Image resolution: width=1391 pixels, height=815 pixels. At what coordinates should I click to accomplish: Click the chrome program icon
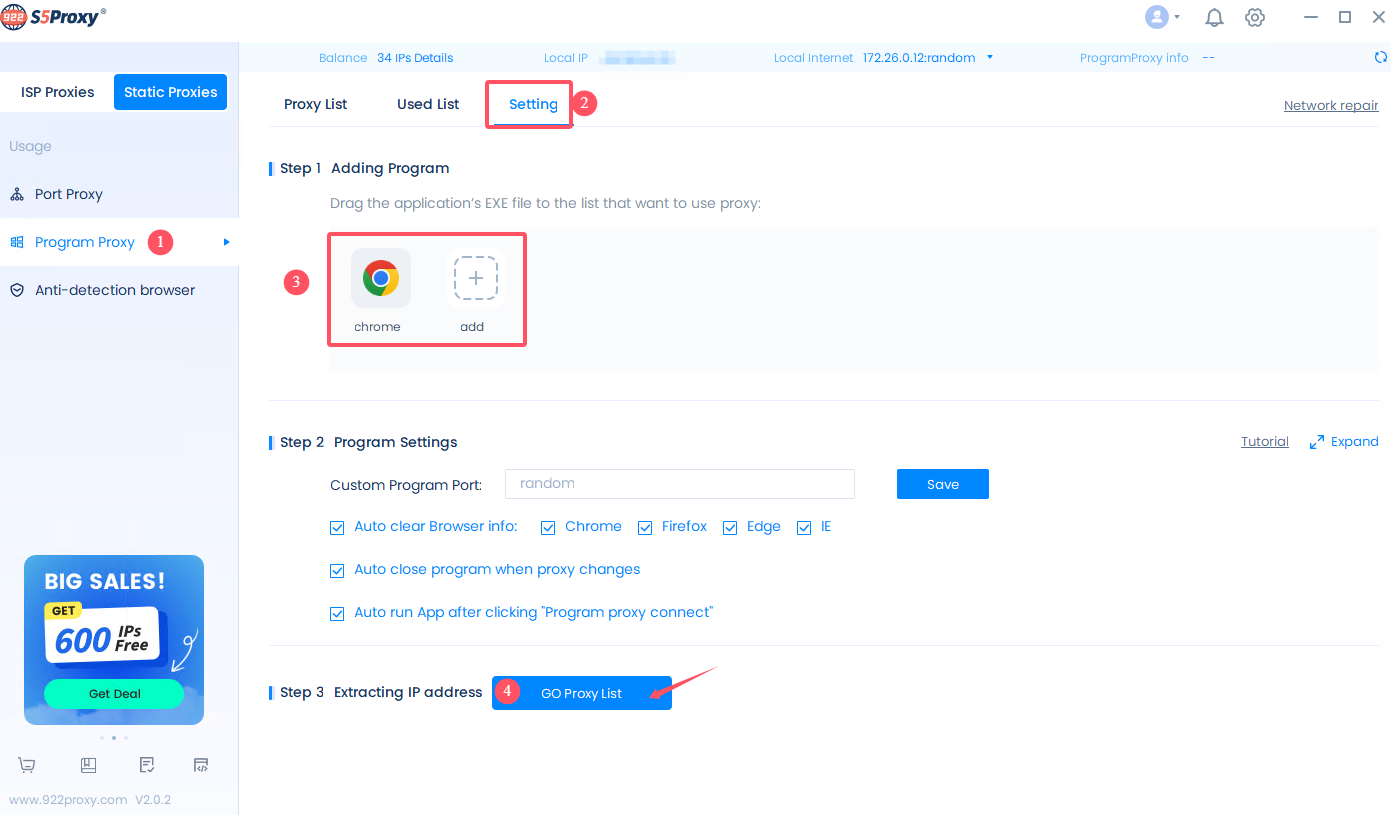pos(380,278)
